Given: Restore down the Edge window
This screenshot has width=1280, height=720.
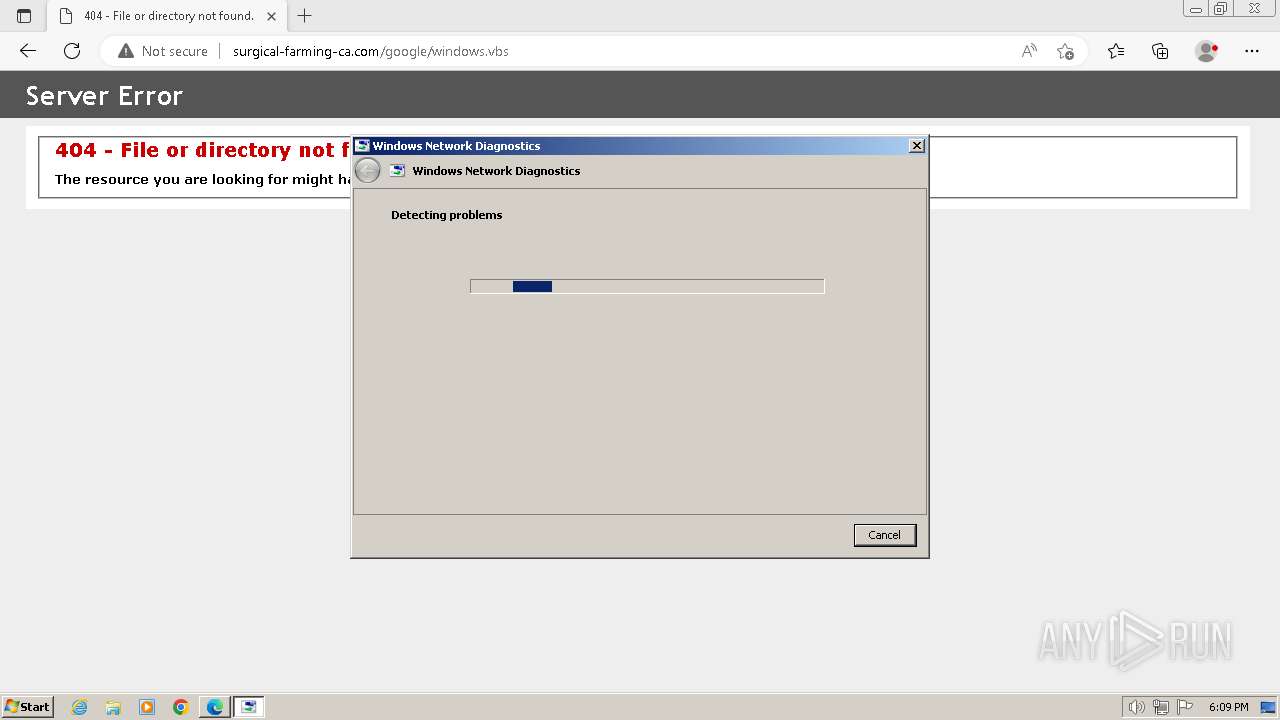Looking at the screenshot, I should click(x=1221, y=9).
